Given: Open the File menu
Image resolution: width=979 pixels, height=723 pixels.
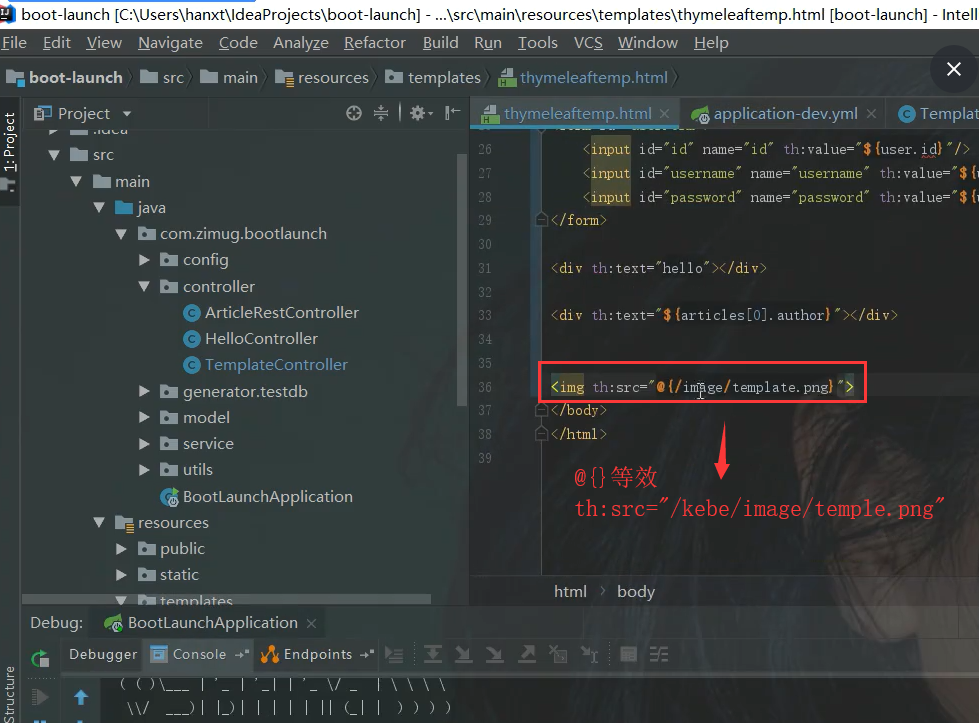Looking at the screenshot, I should pyautogui.click(x=14, y=42).
